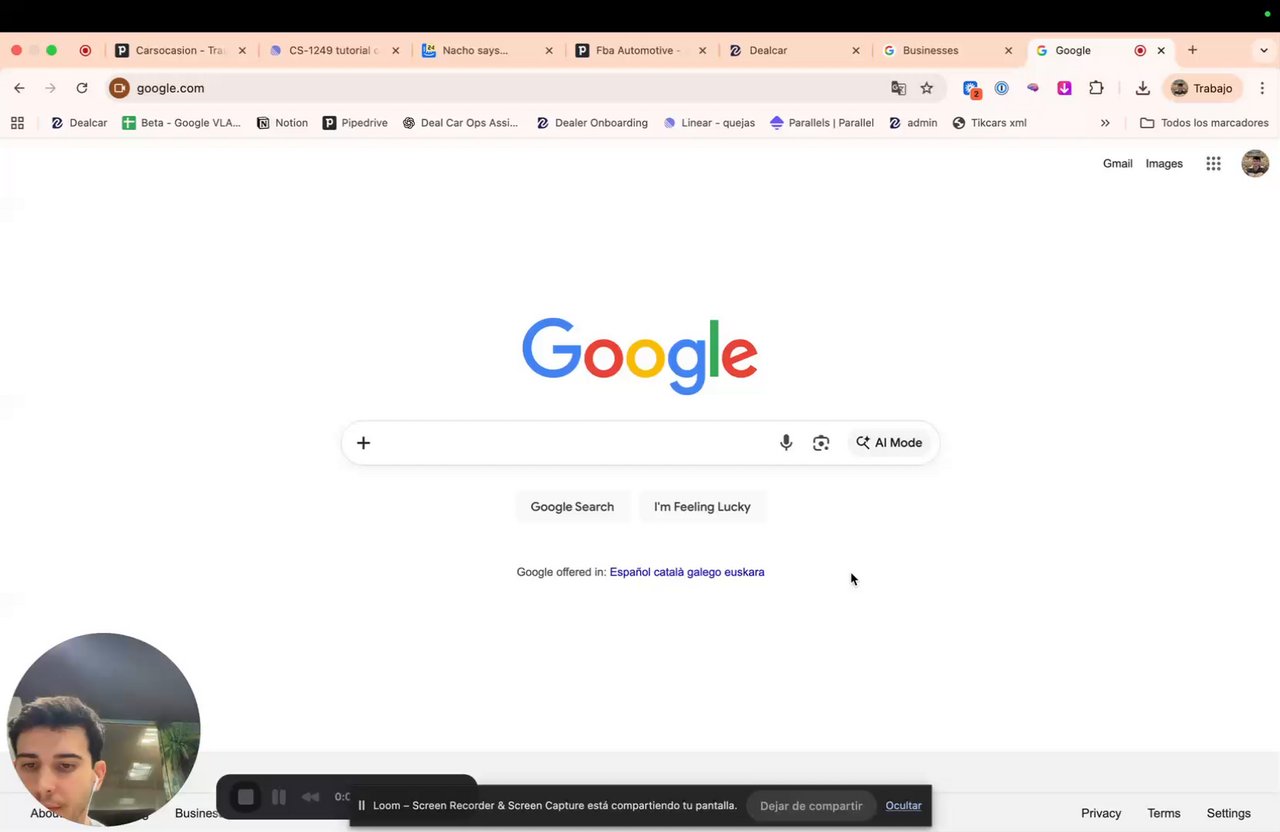Open the Google apps grid icon

coord(1213,164)
